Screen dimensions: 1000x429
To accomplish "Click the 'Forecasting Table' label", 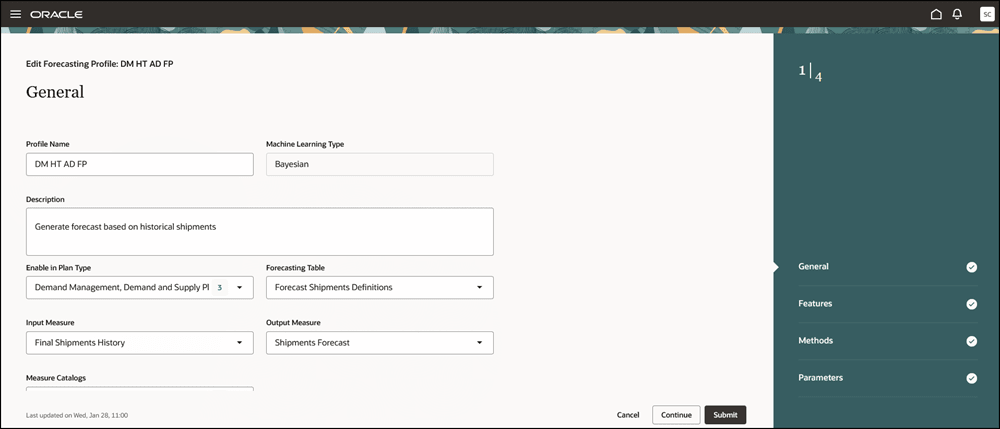I will [296, 268].
